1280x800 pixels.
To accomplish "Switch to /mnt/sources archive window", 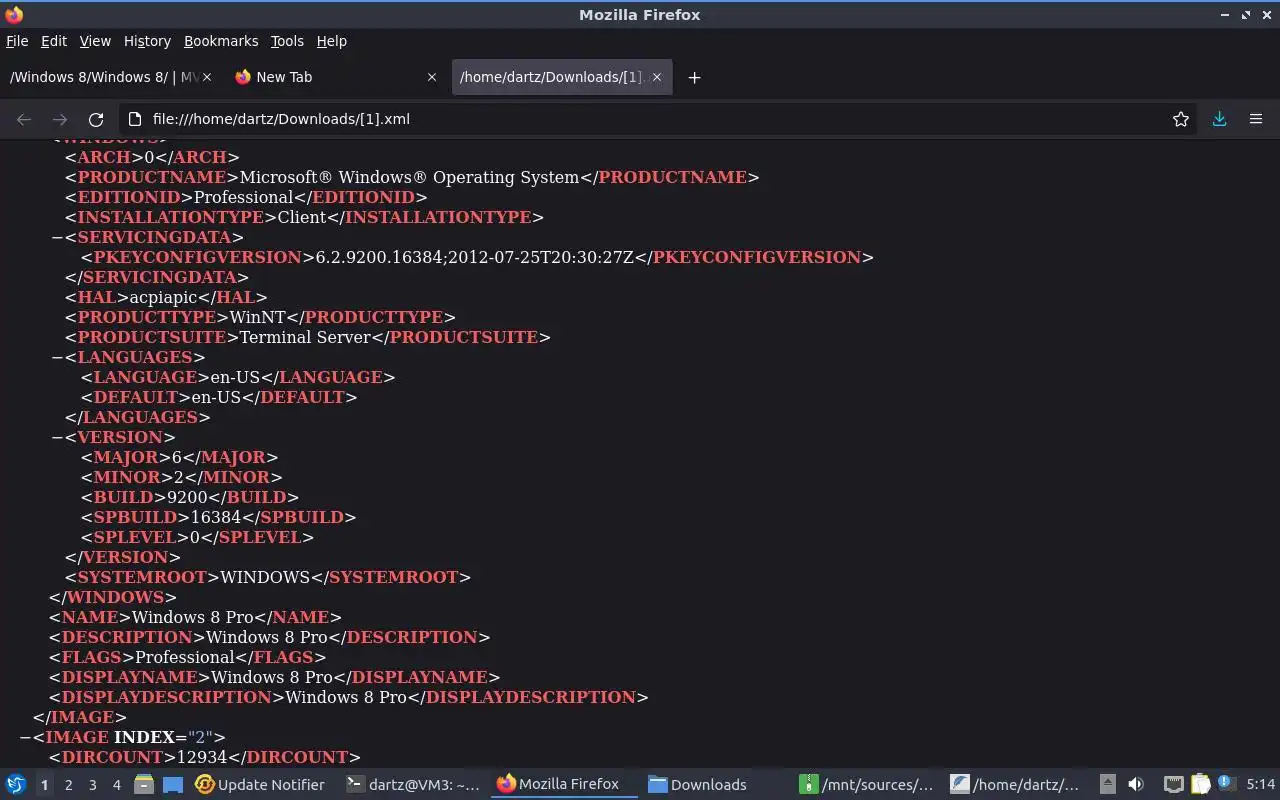I will tap(868, 785).
